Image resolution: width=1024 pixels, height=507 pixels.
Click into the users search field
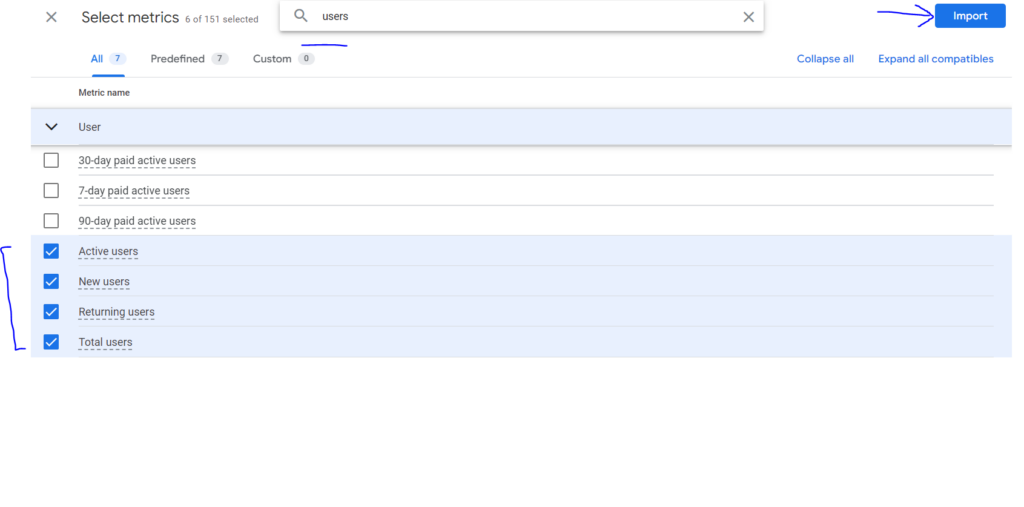click(x=522, y=16)
